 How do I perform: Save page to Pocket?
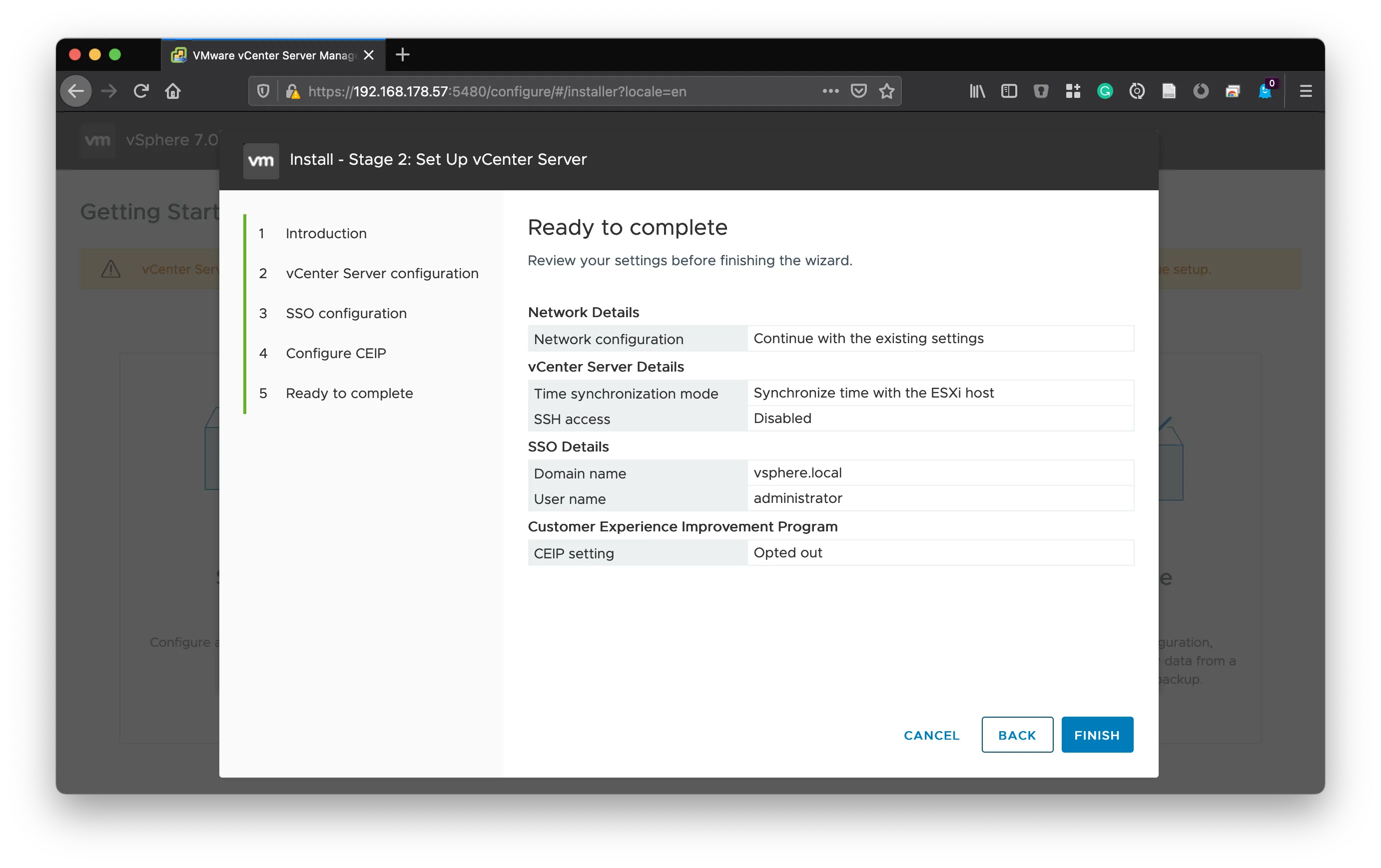(858, 91)
